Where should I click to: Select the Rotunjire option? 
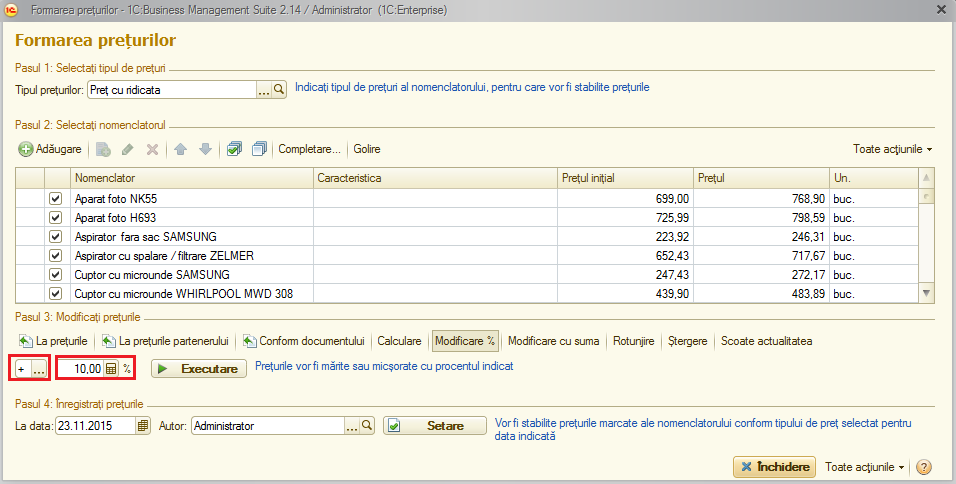tap(633, 341)
